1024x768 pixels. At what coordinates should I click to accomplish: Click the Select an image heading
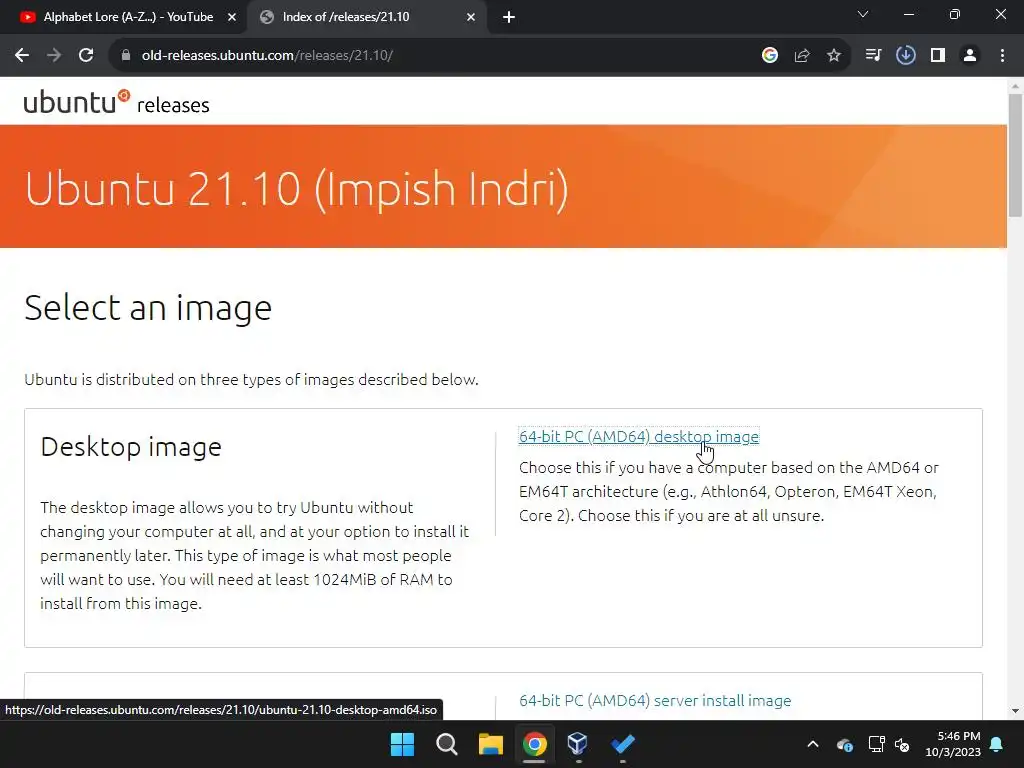pos(148,308)
